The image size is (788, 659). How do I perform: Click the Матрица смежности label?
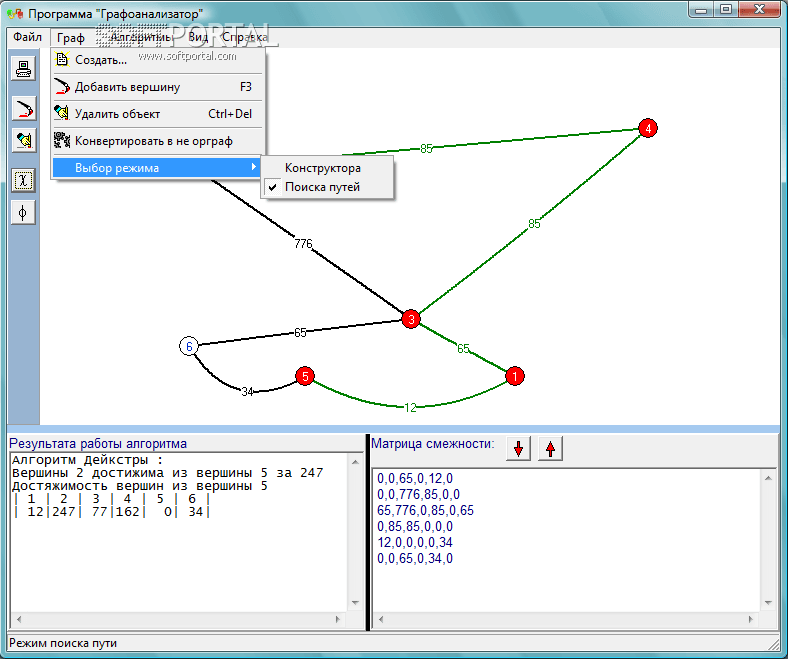tap(433, 444)
